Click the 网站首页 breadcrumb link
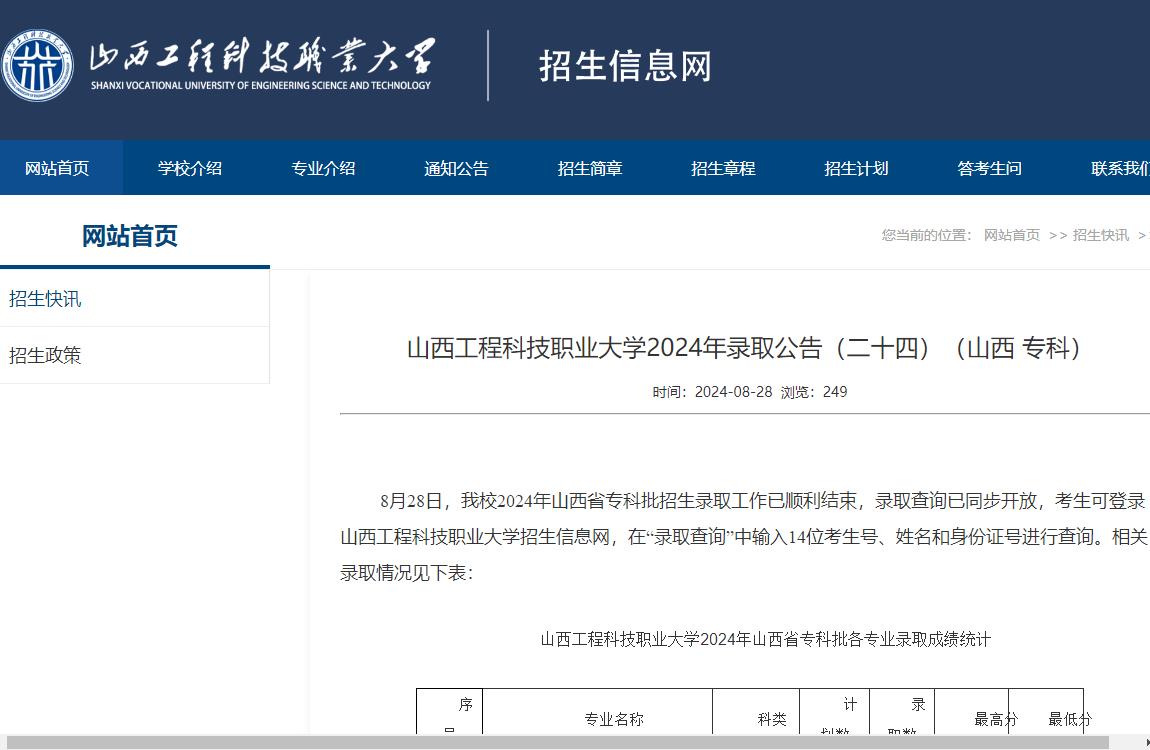Viewport: 1150px width, 750px height. [x=1009, y=235]
